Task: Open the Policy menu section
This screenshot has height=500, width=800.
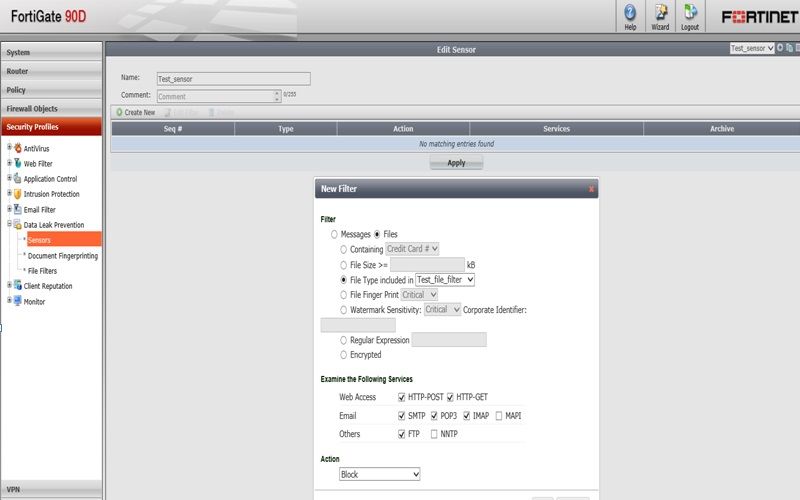Action: pos(52,89)
